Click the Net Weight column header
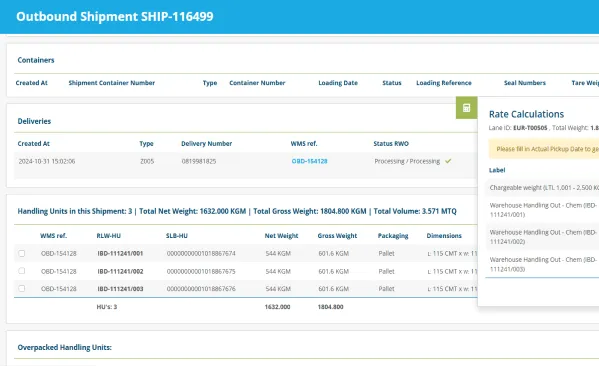This screenshot has height=366, width=599. click(281, 236)
